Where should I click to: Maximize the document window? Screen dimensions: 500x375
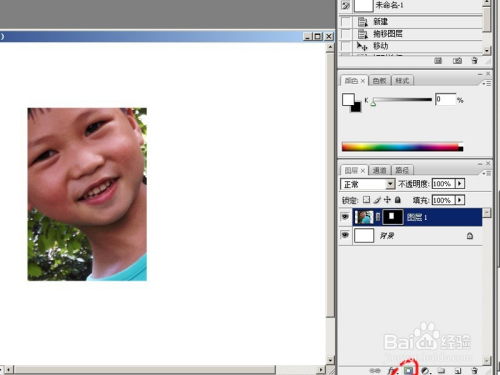coord(318,36)
